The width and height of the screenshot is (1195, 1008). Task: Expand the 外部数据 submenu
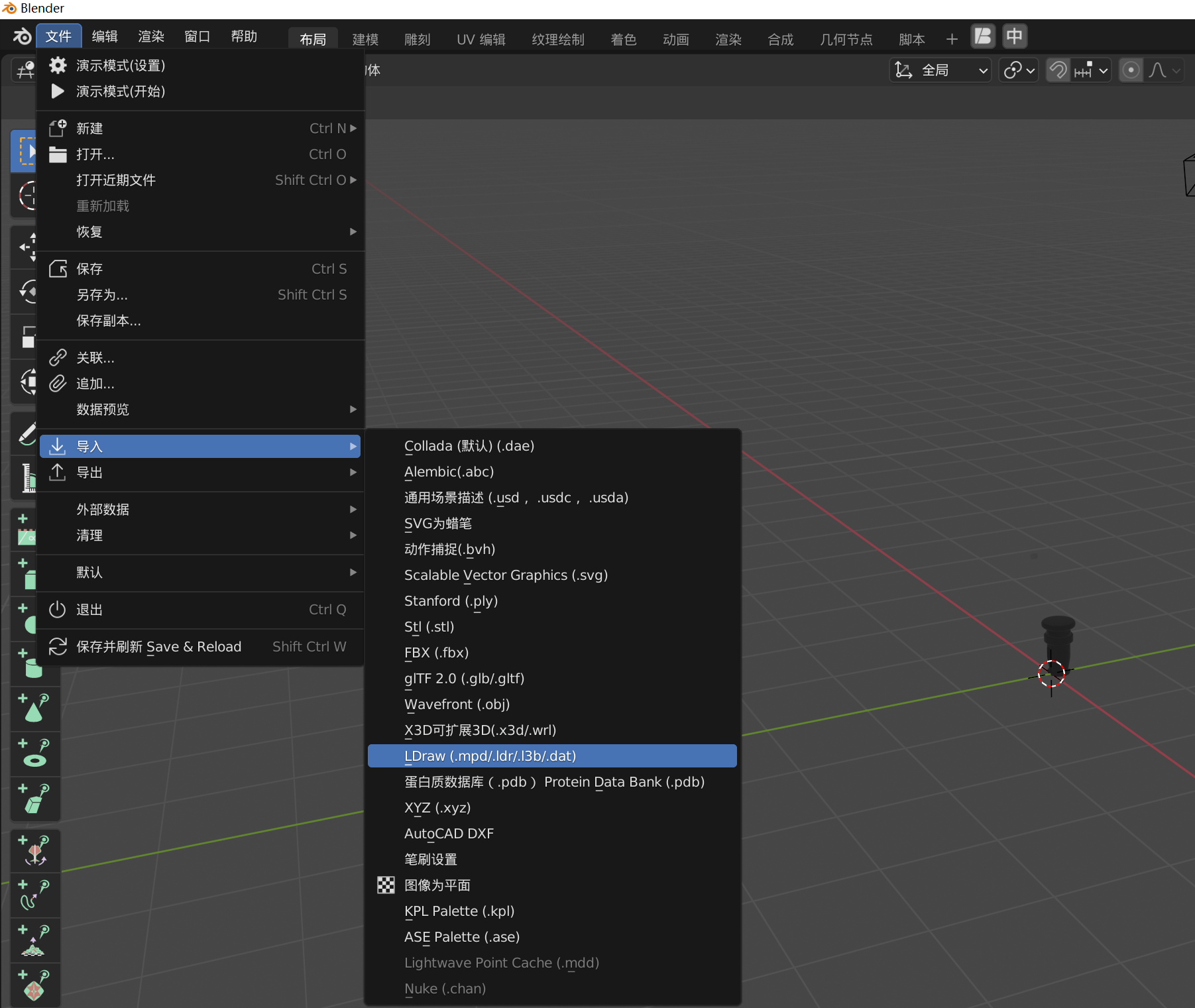[x=200, y=509]
